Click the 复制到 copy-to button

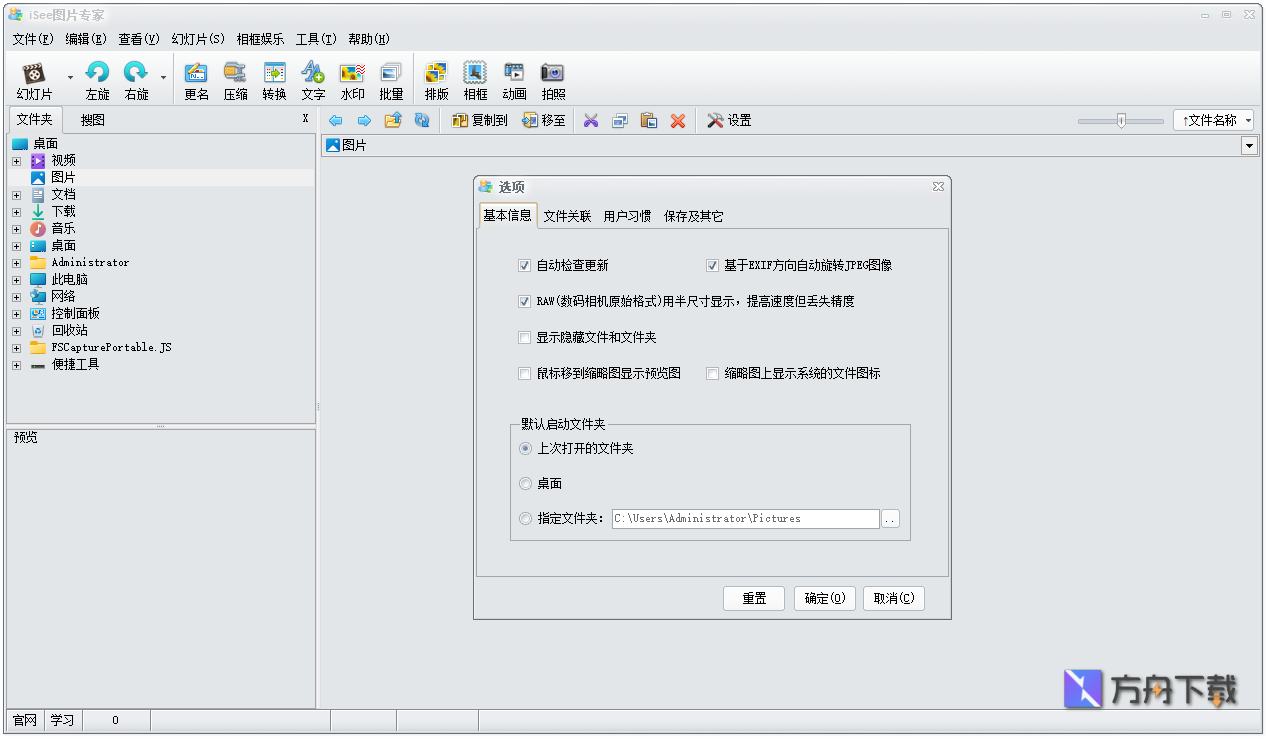point(479,120)
